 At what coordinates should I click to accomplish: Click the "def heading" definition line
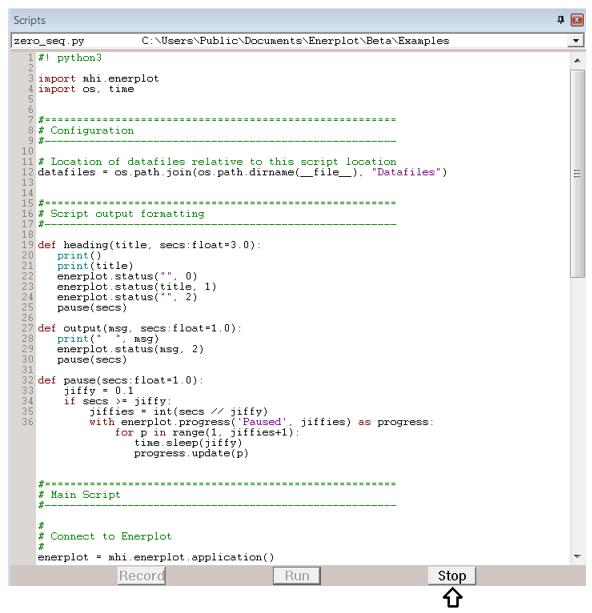click(x=149, y=245)
